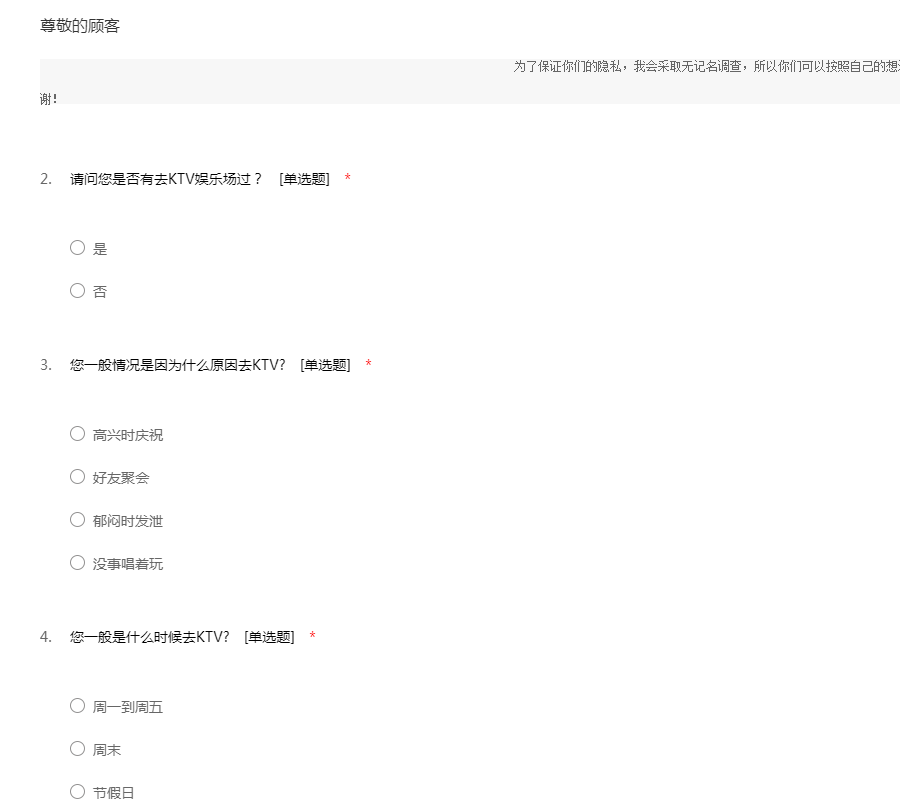
Task: Click question 4 title about when visiting KTV
Action: [x=150, y=637]
